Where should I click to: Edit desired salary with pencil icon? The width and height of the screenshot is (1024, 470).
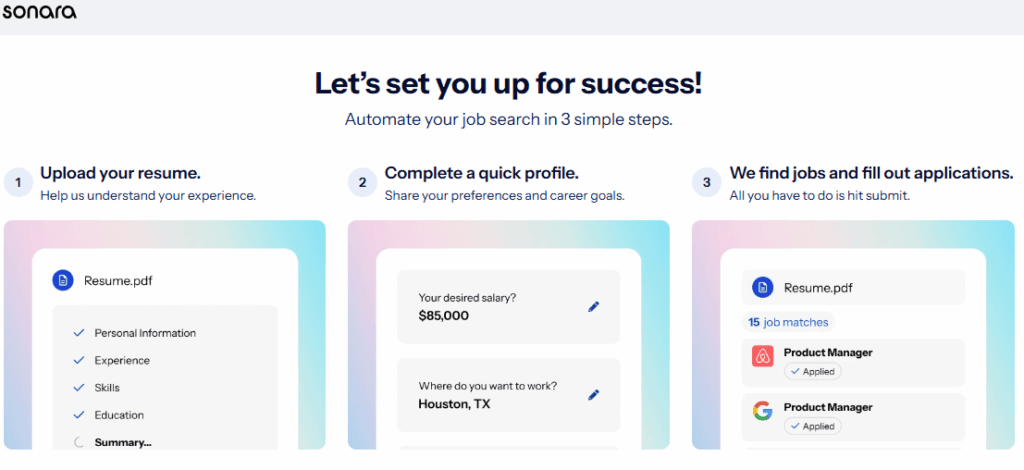pyautogui.click(x=593, y=307)
